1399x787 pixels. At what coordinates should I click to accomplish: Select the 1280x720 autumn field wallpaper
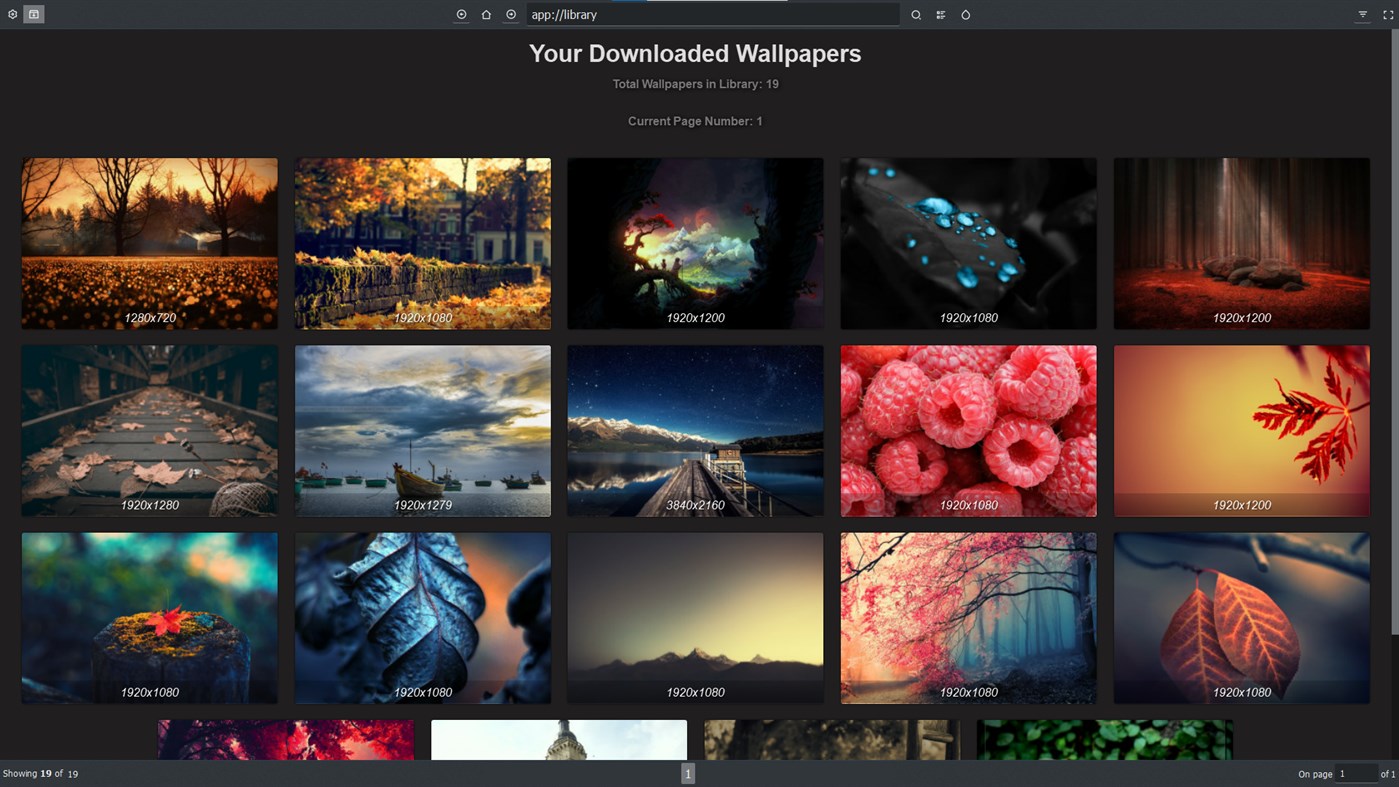[x=149, y=243]
